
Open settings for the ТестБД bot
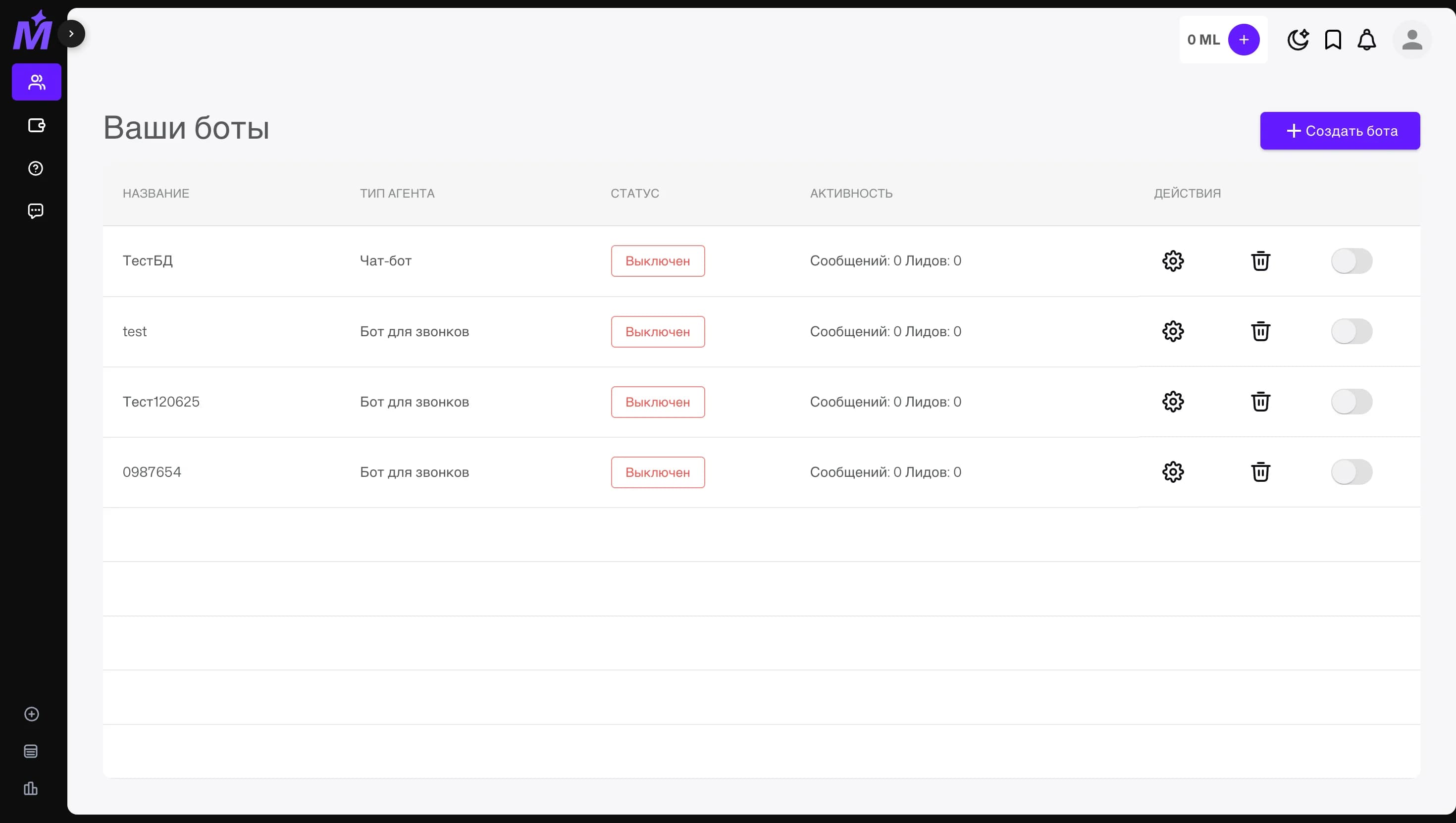coord(1173,260)
